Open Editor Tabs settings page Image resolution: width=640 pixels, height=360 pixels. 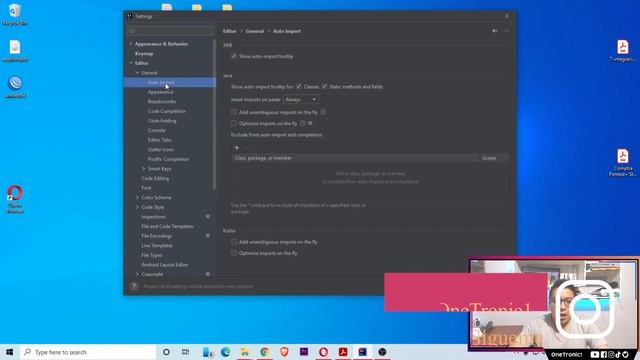(x=160, y=140)
